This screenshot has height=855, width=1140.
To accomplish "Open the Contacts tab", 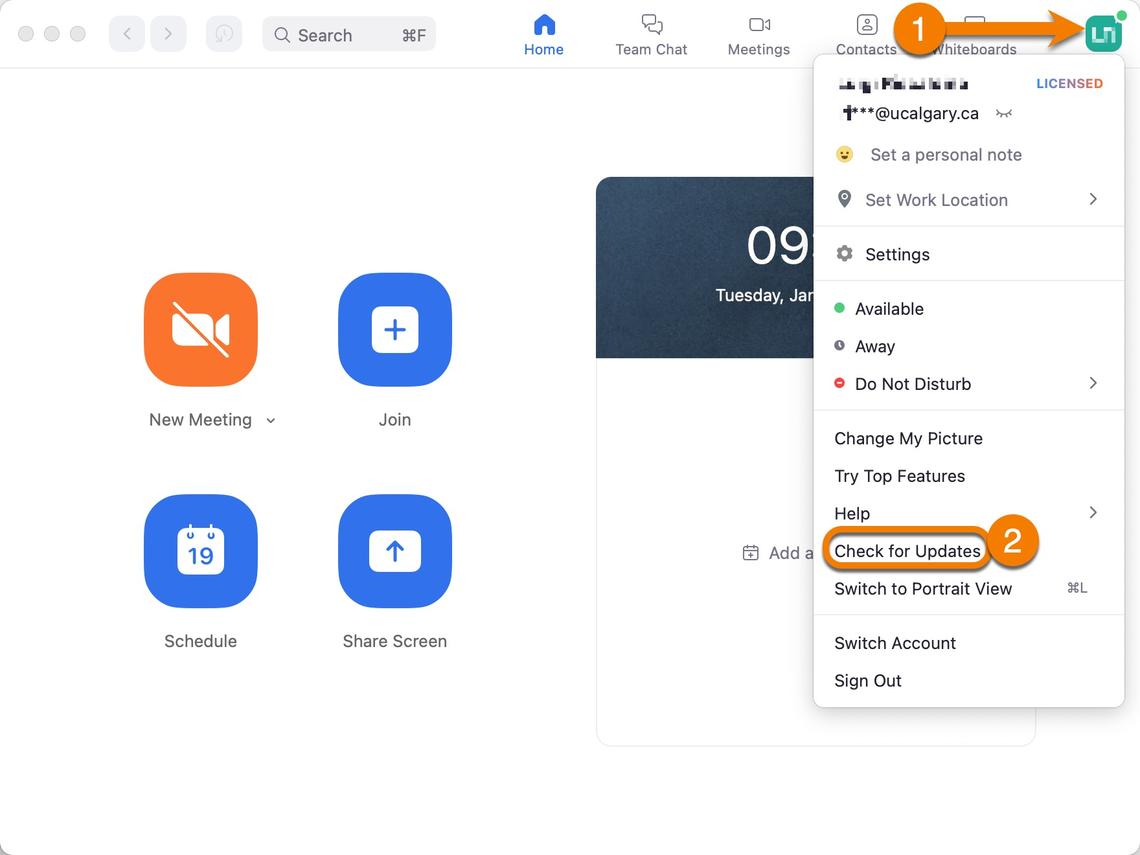I will pyautogui.click(x=866, y=35).
